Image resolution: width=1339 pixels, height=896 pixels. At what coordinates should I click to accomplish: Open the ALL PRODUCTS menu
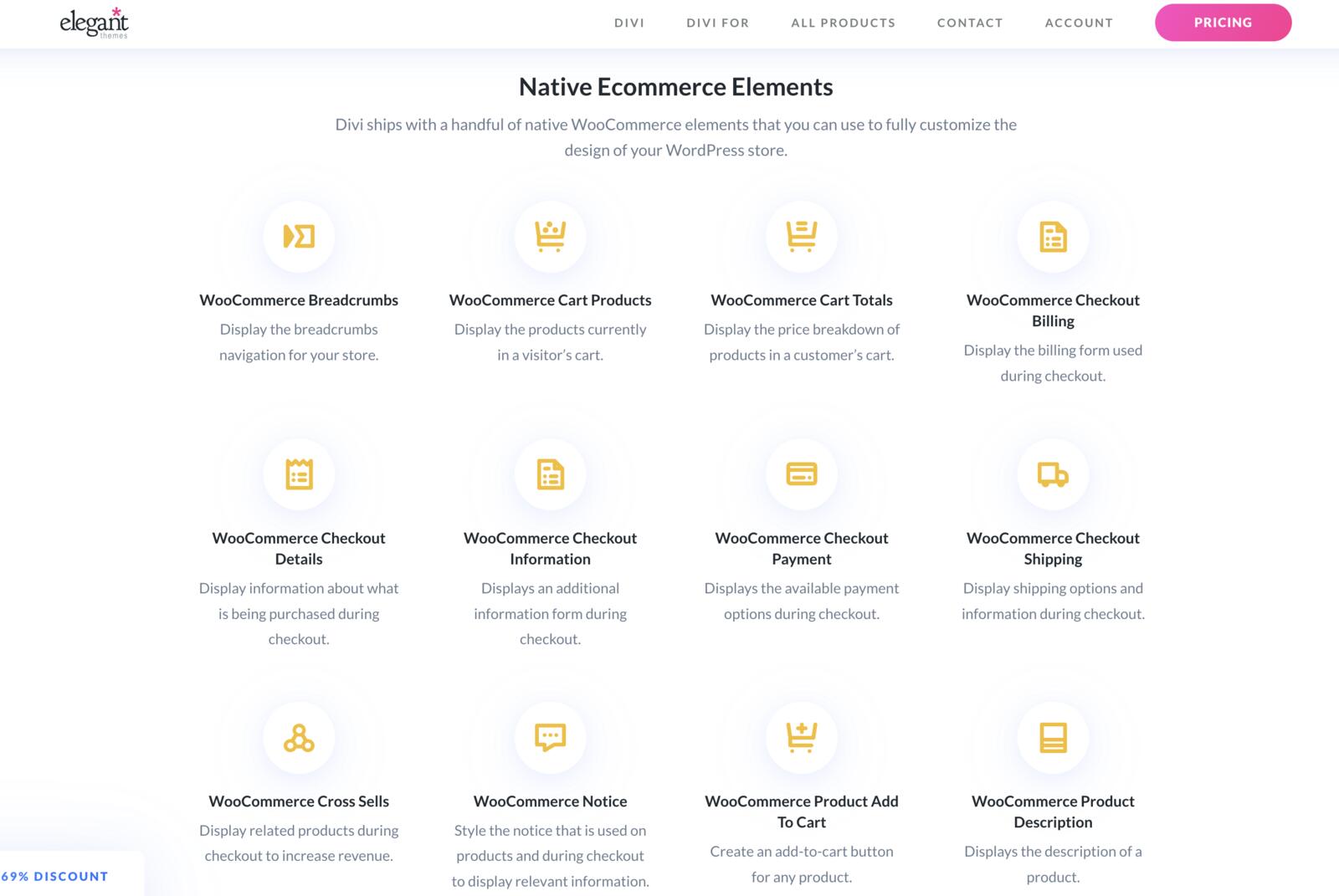(x=844, y=23)
